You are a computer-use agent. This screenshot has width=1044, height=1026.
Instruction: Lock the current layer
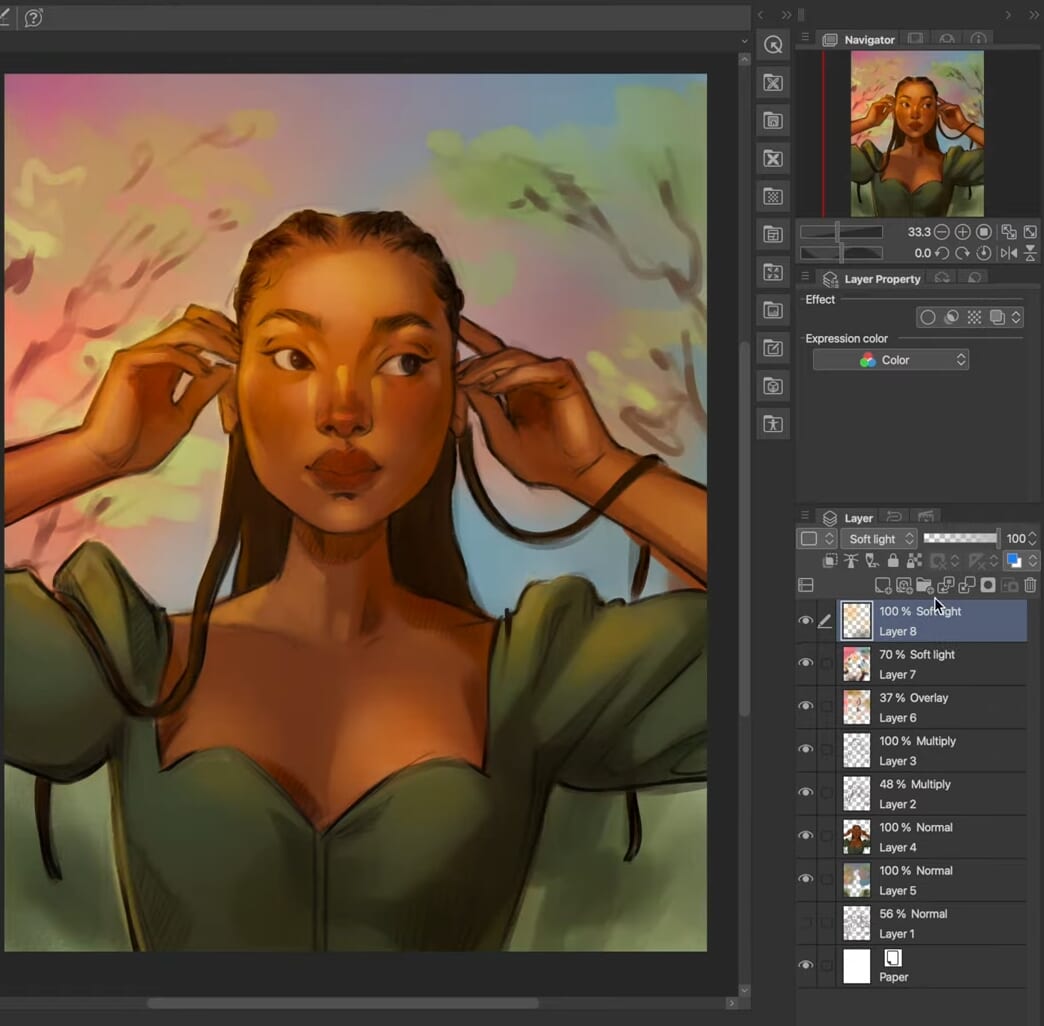(894, 560)
